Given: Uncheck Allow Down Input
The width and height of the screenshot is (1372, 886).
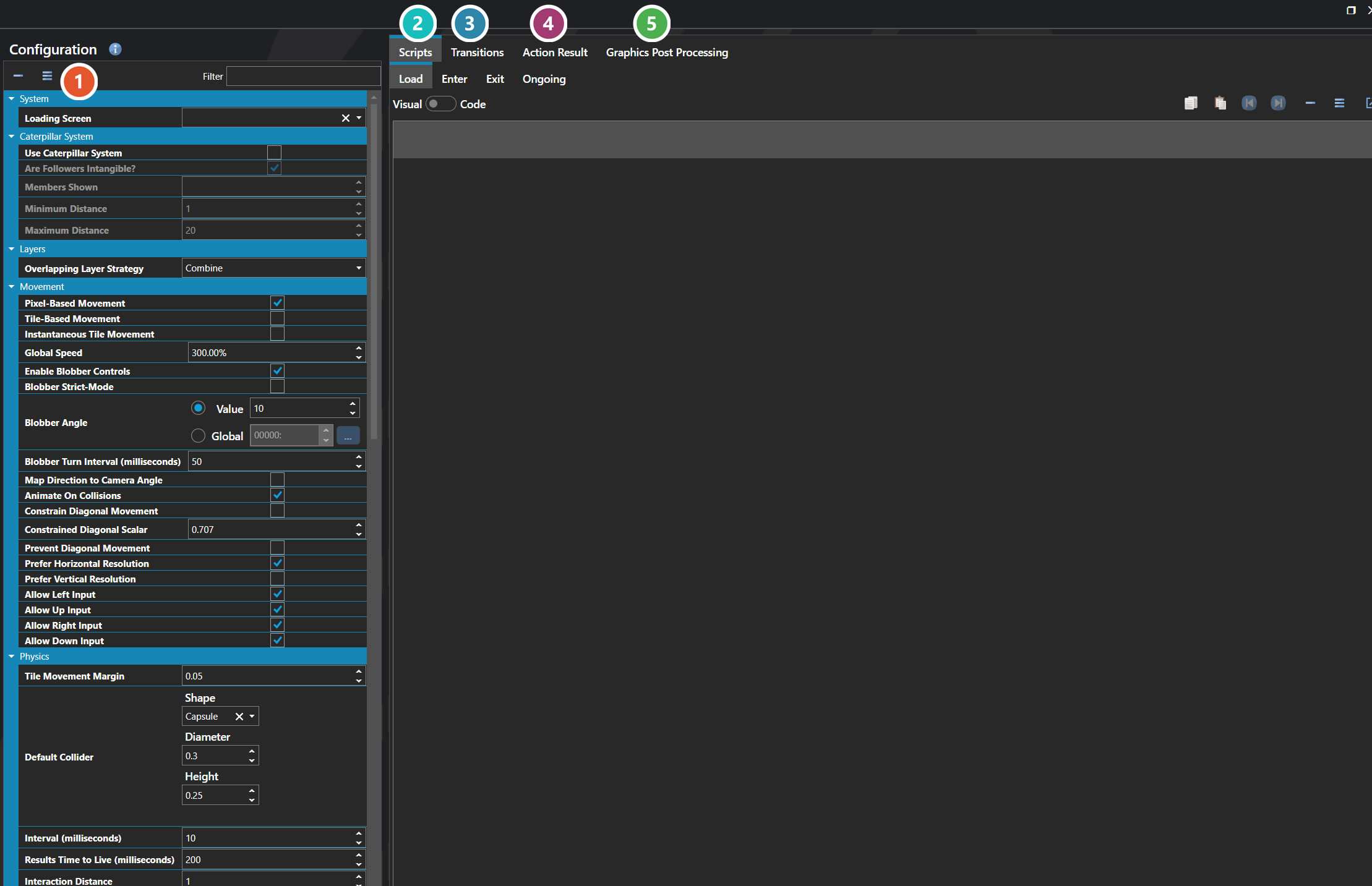Looking at the screenshot, I should pyautogui.click(x=277, y=641).
